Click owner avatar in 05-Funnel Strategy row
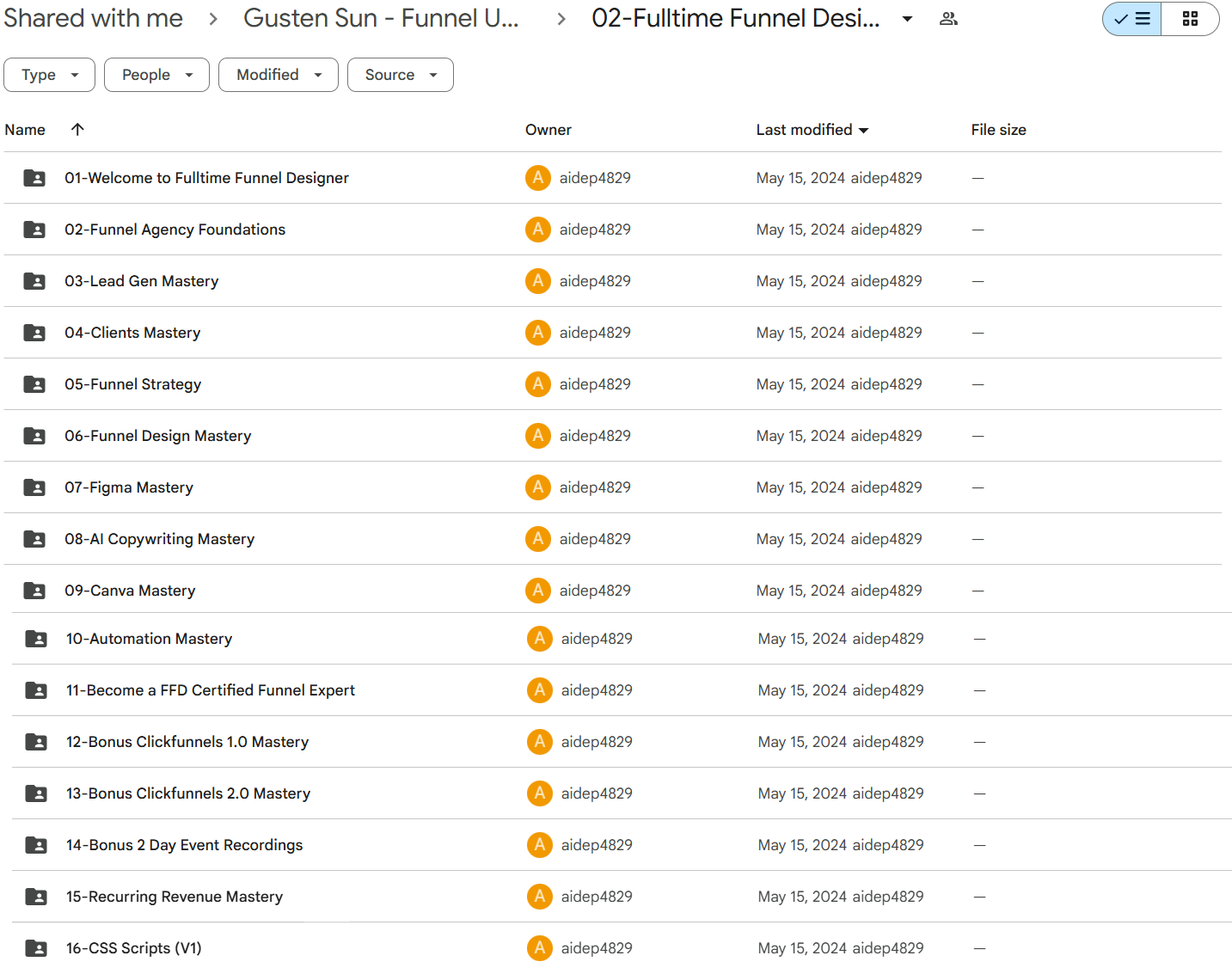This screenshot has width=1232, height=974. point(538,384)
